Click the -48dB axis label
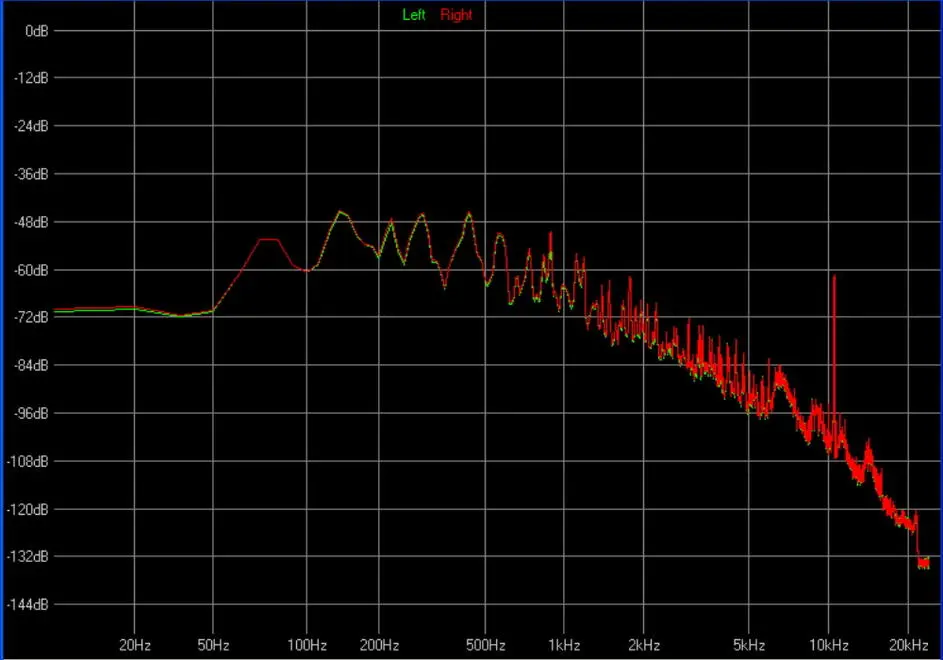 pos(32,222)
